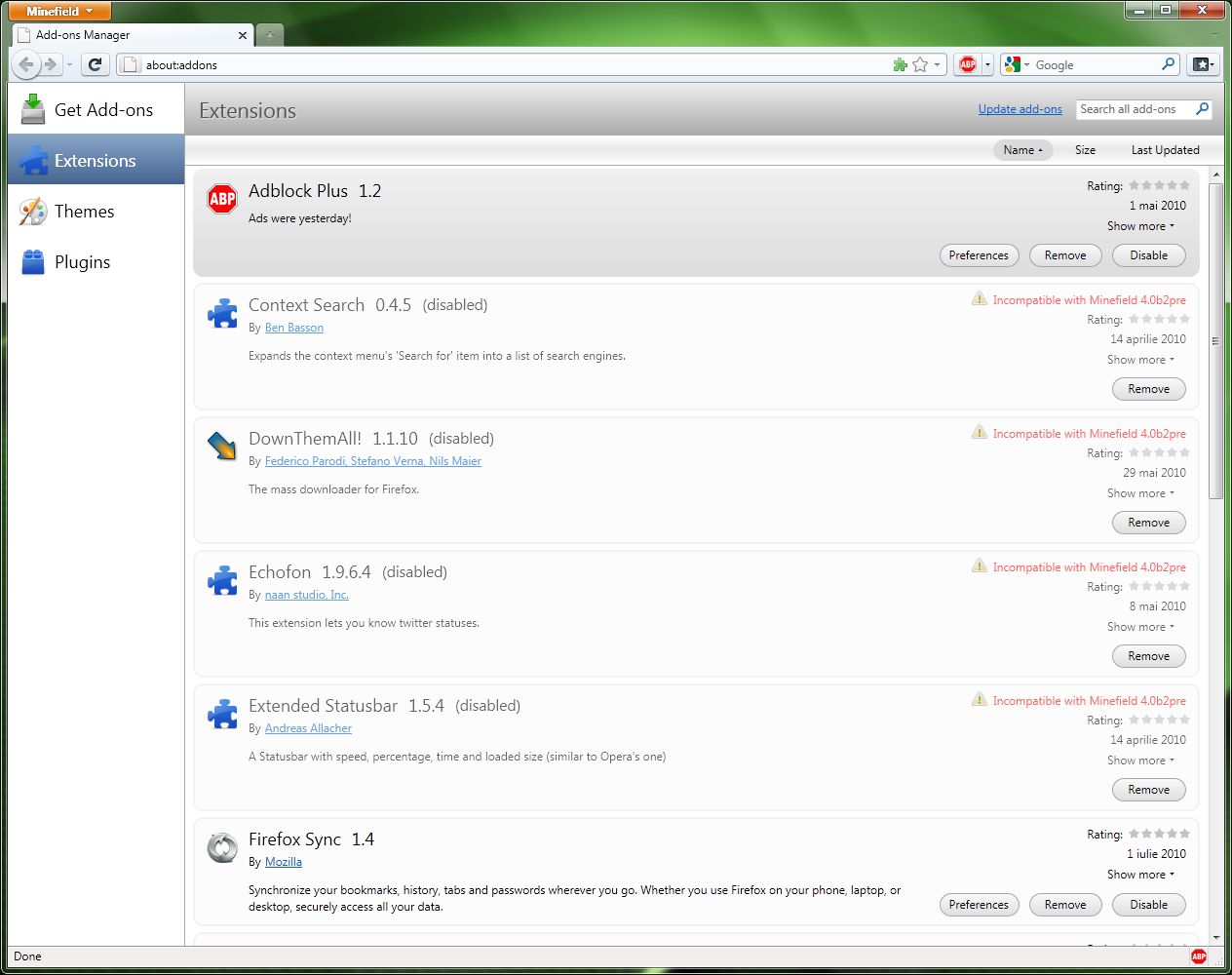Click the reload page button
The image size is (1232, 975).
point(95,65)
